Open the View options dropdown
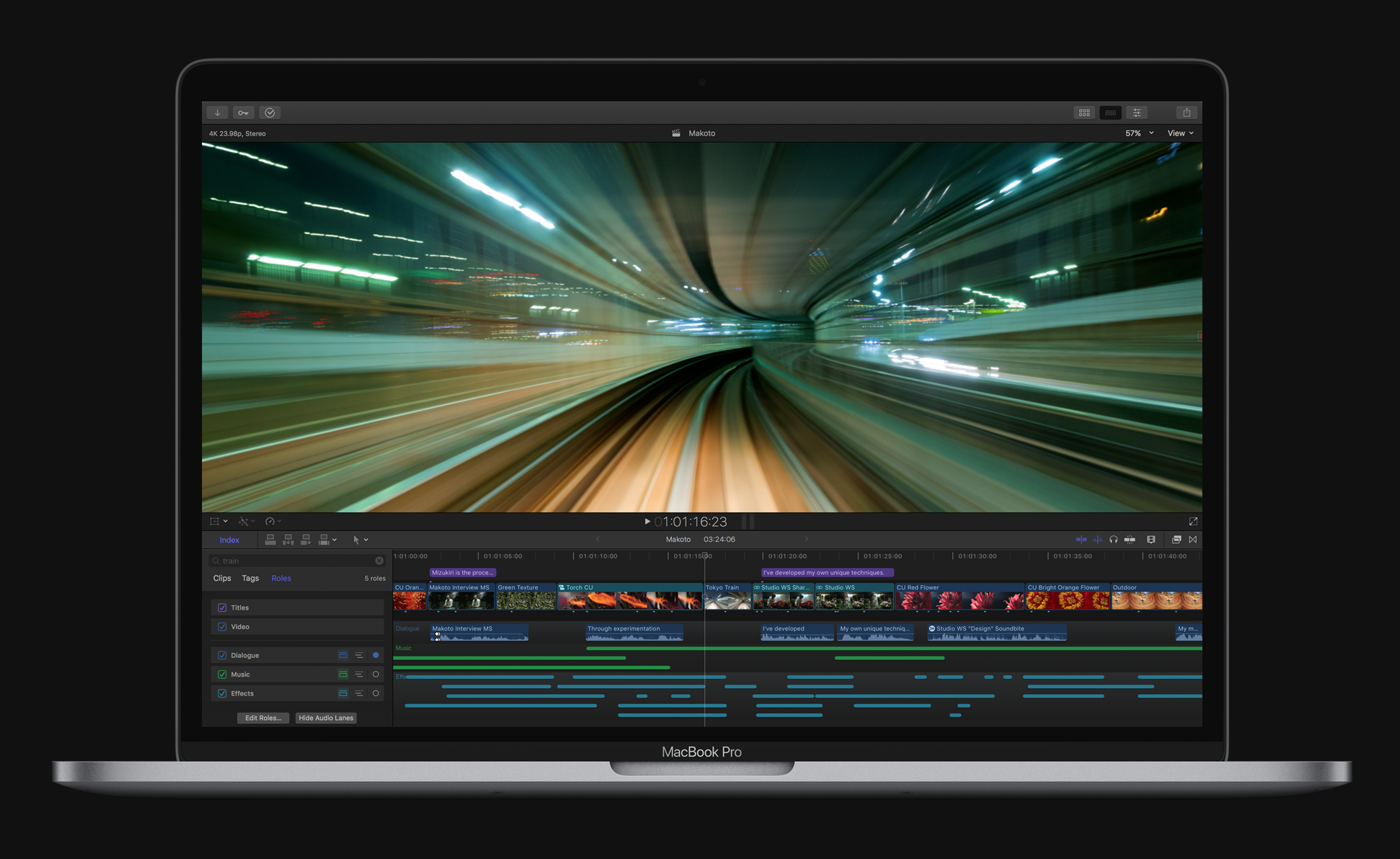1400x859 pixels. click(1180, 133)
